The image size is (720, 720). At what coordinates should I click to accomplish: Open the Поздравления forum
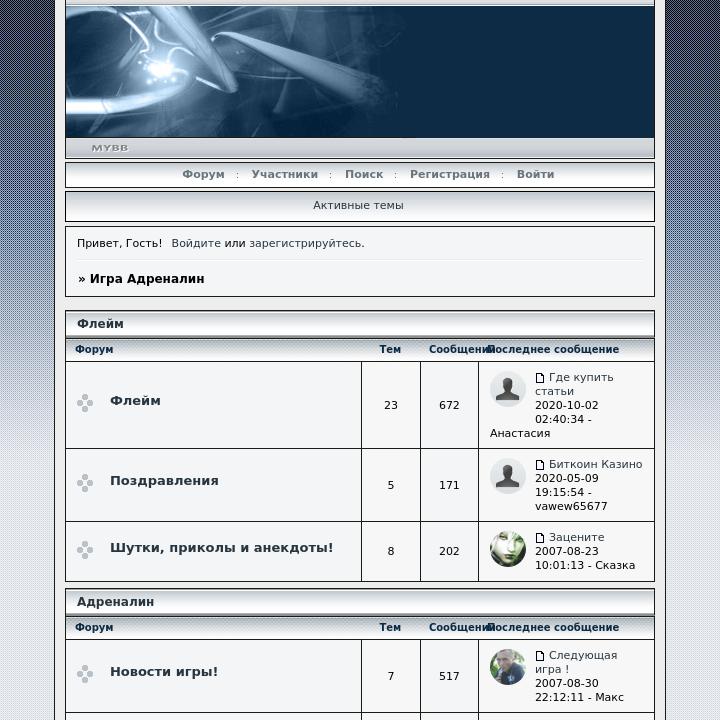164,481
